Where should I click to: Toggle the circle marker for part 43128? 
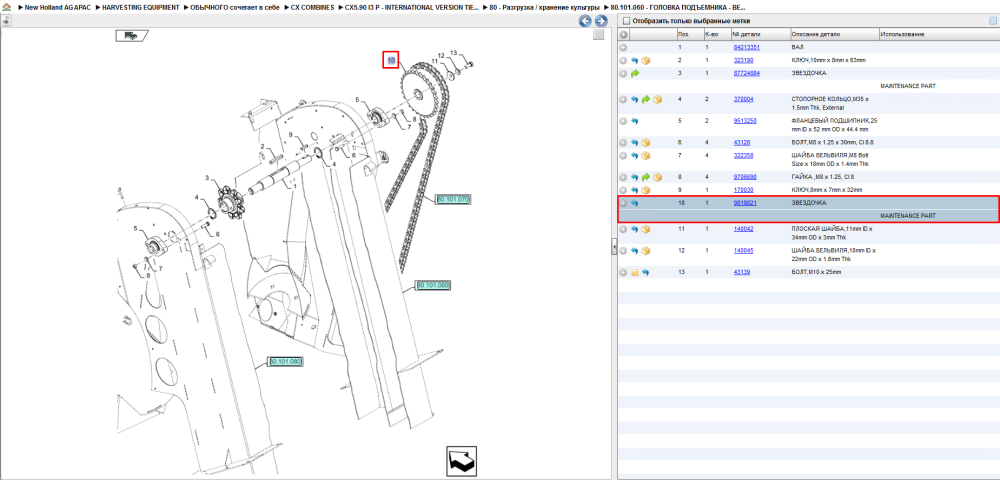click(x=624, y=143)
